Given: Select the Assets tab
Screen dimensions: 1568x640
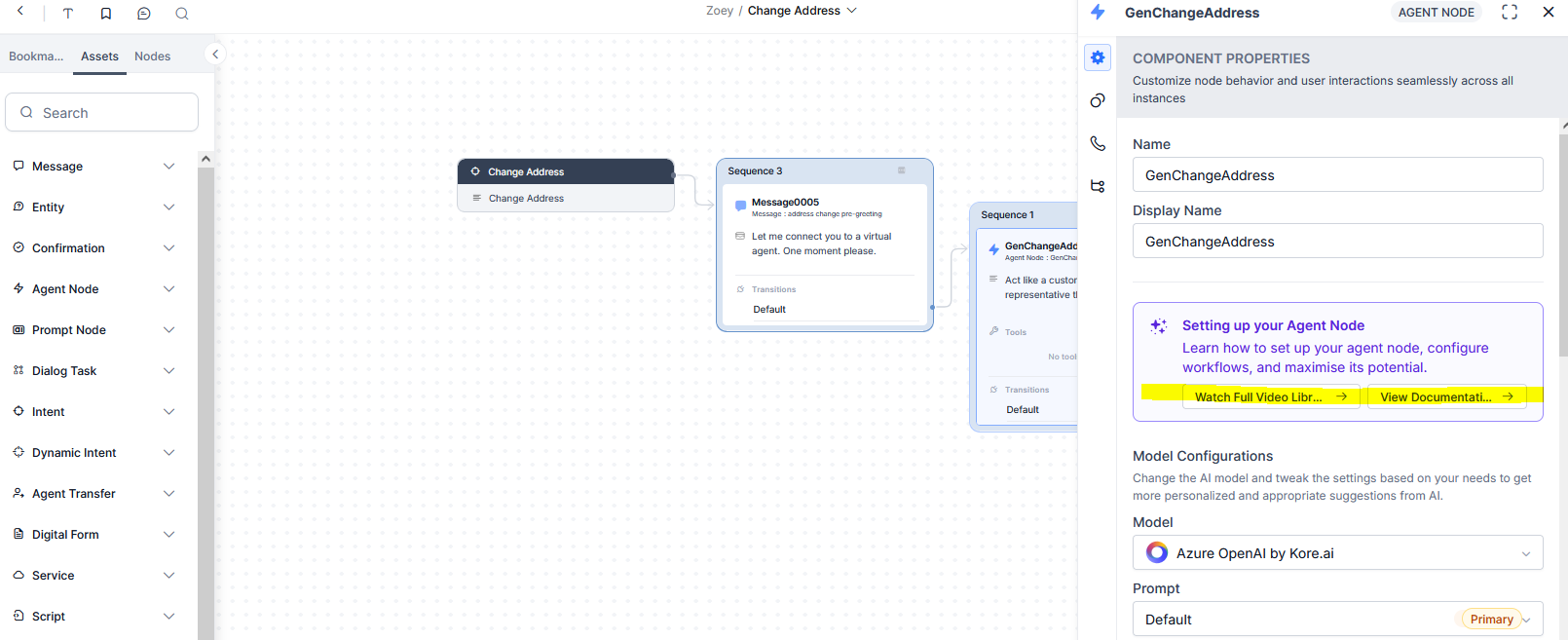Looking at the screenshot, I should [99, 56].
